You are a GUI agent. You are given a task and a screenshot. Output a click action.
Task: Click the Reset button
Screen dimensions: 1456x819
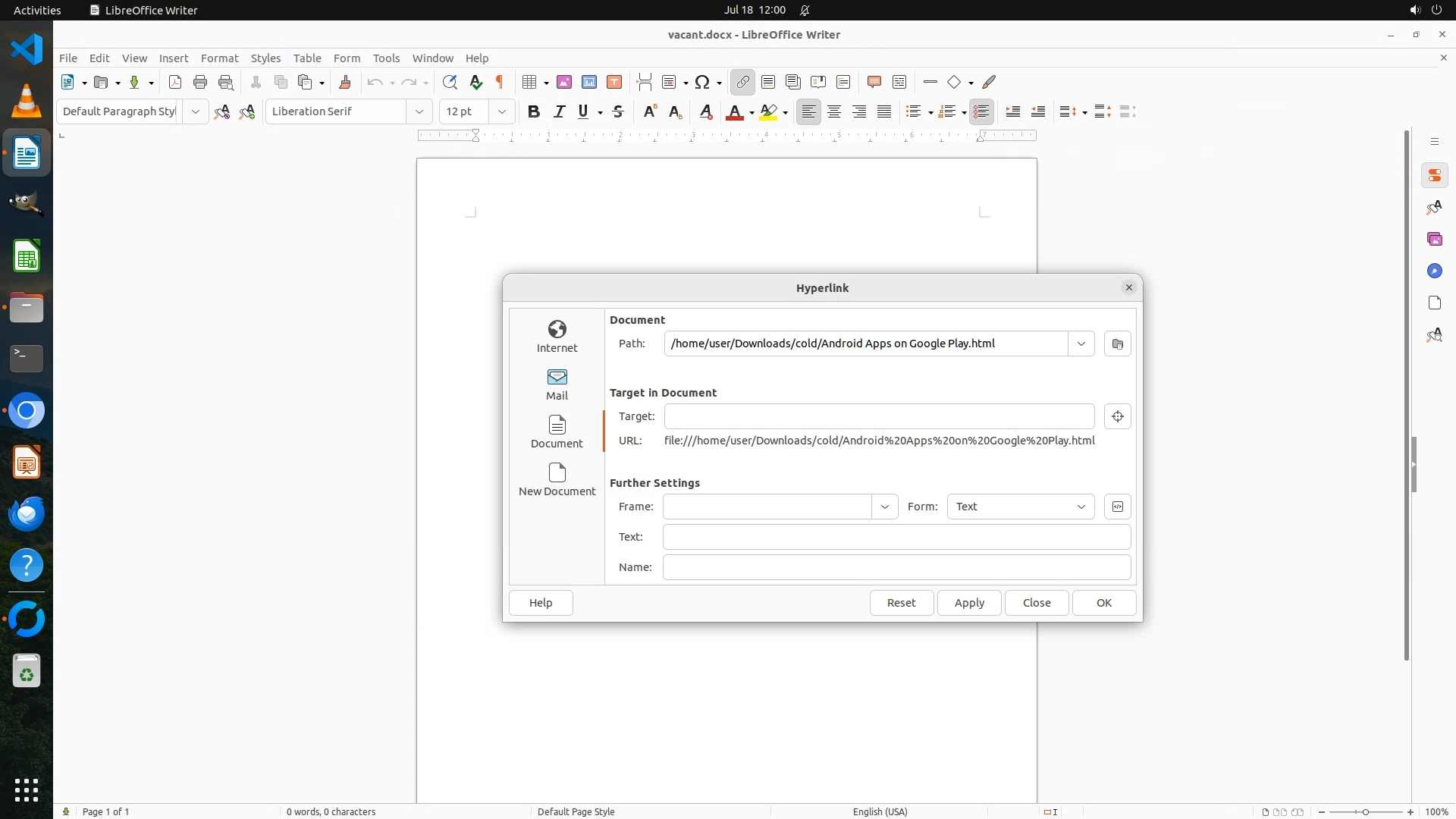901,603
